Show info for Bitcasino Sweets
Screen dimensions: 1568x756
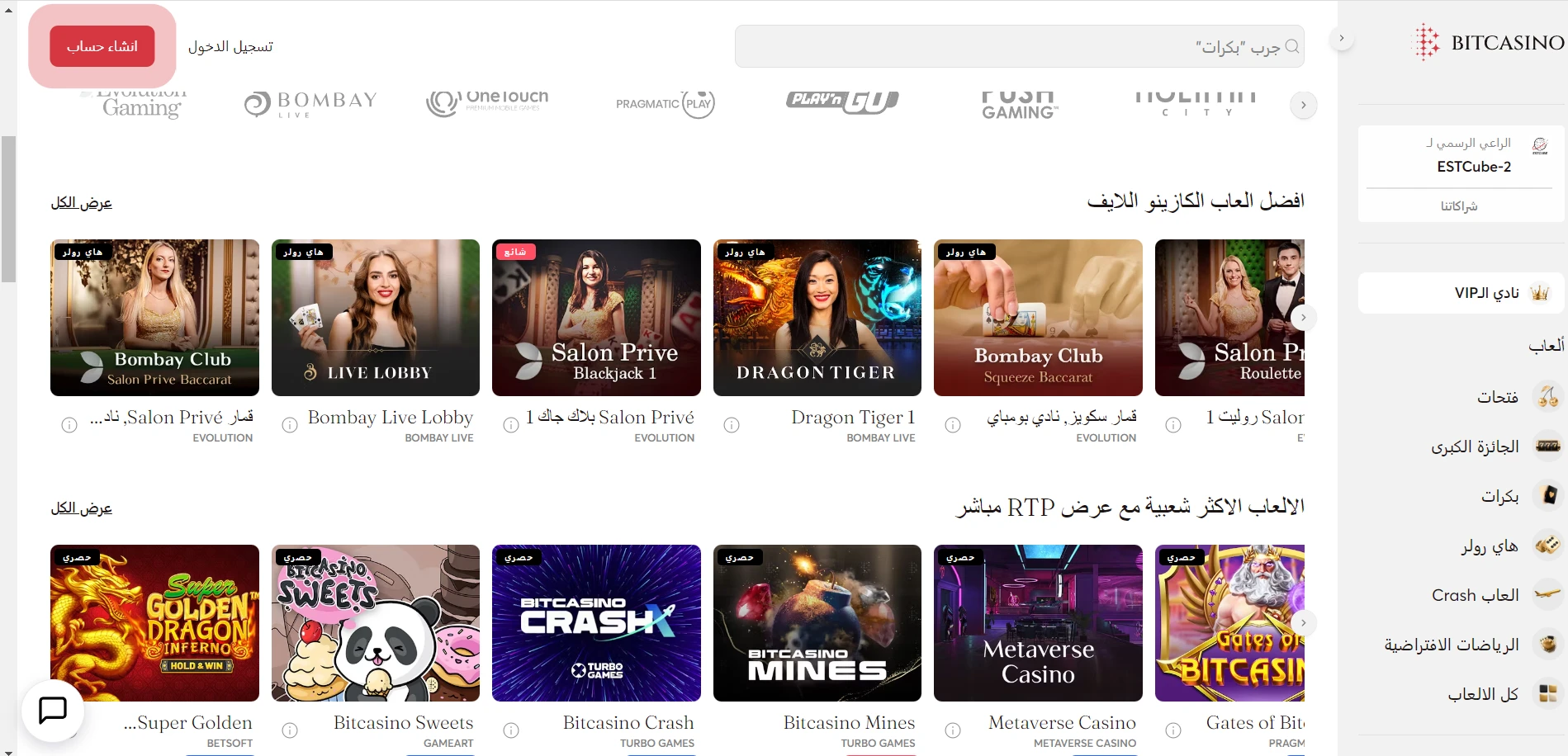click(290, 730)
